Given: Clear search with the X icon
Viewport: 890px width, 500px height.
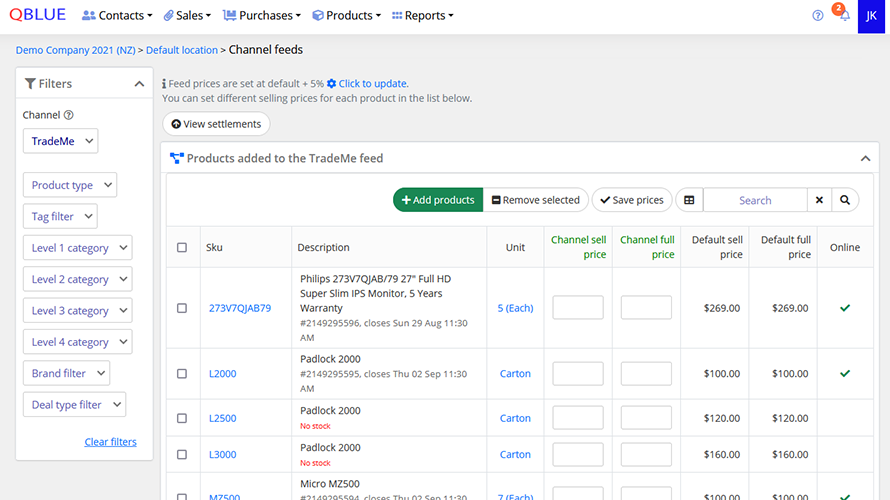Looking at the screenshot, I should (x=819, y=200).
